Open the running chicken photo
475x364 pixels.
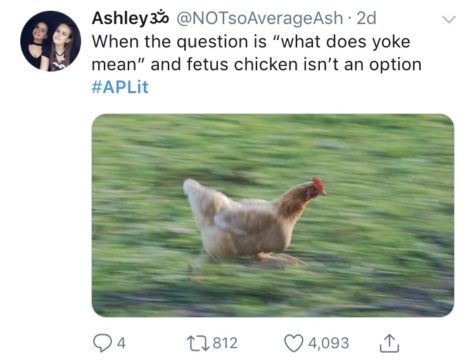point(273,215)
